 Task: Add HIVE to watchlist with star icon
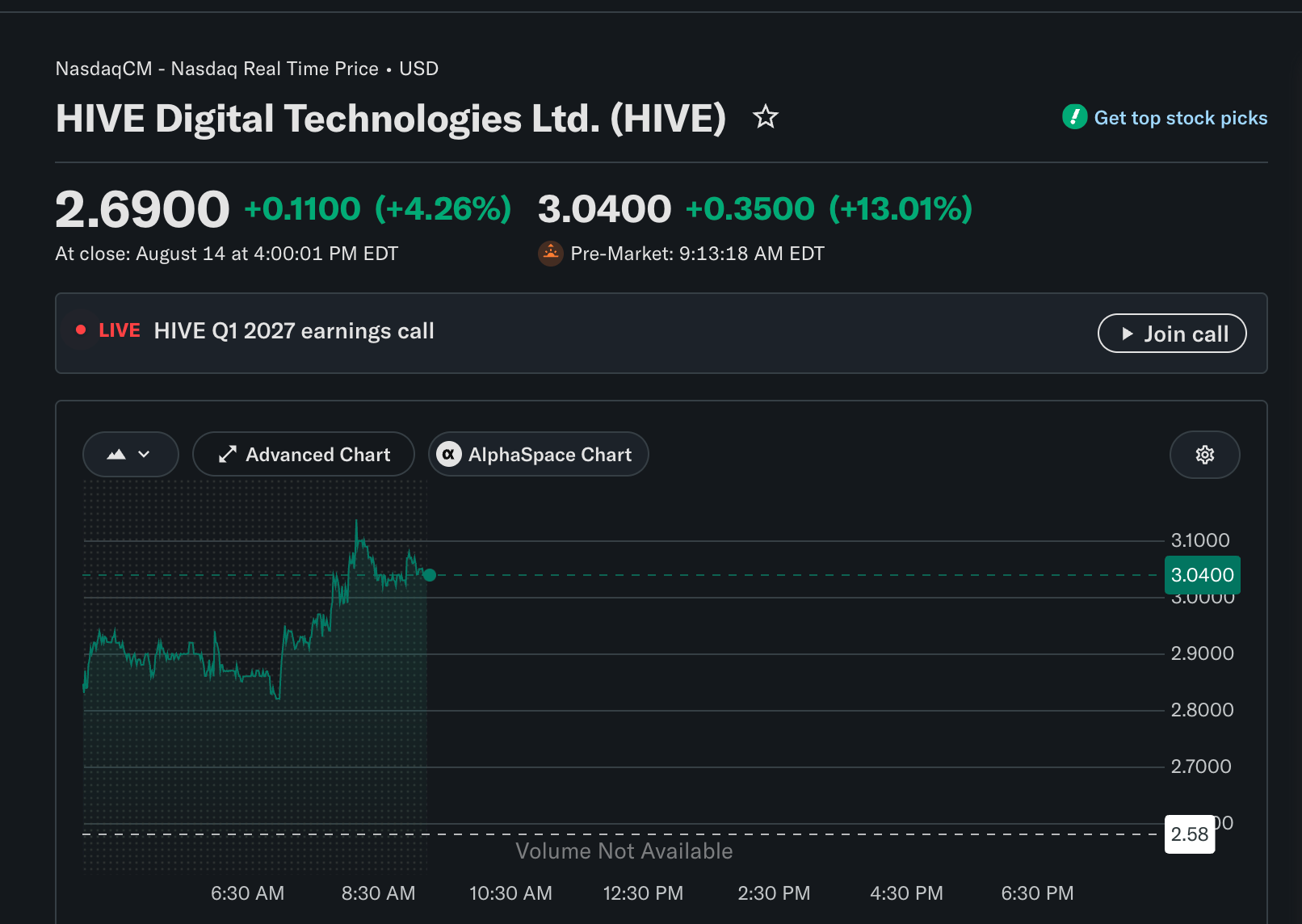tap(766, 118)
